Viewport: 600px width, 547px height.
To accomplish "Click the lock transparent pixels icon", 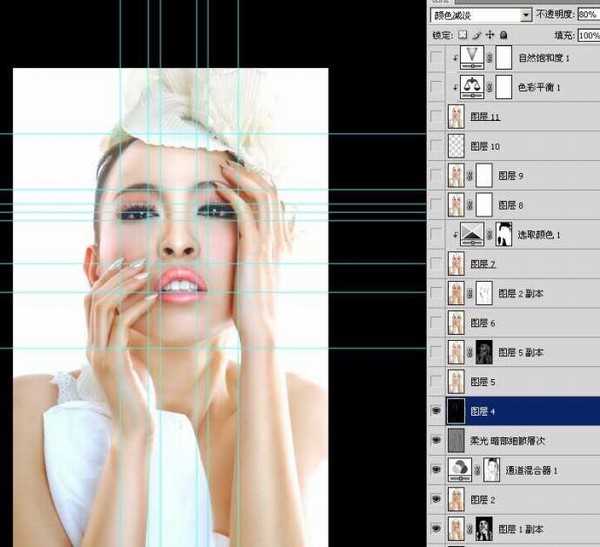I will tap(463, 35).
